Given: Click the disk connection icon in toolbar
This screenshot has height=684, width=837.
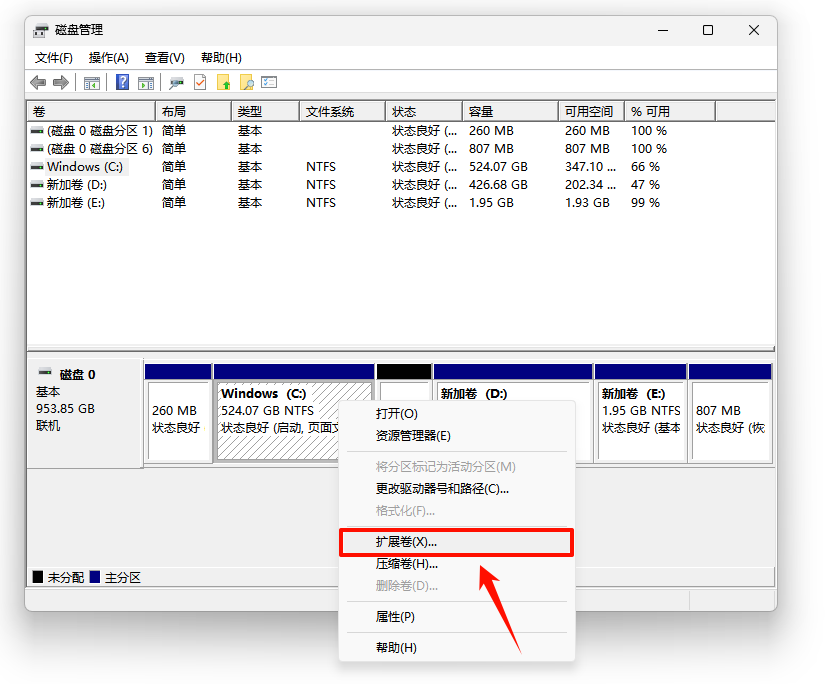Looking at the screenshot, I should [x=177, y=83].
